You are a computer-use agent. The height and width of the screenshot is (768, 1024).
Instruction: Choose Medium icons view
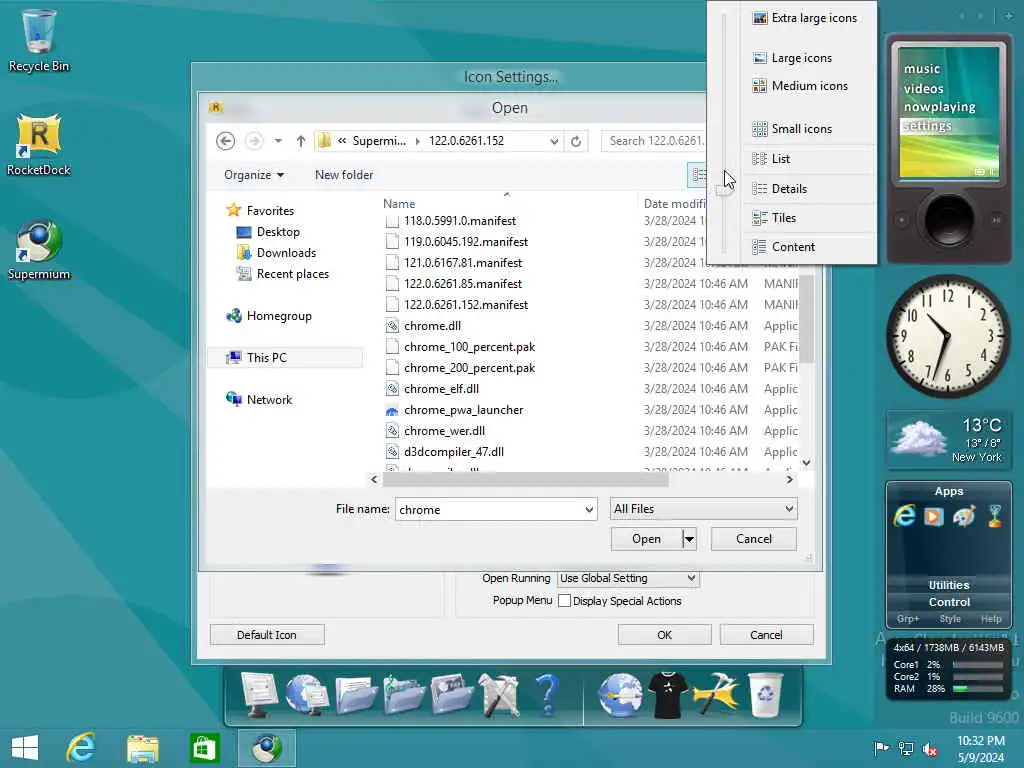(810, 86)
